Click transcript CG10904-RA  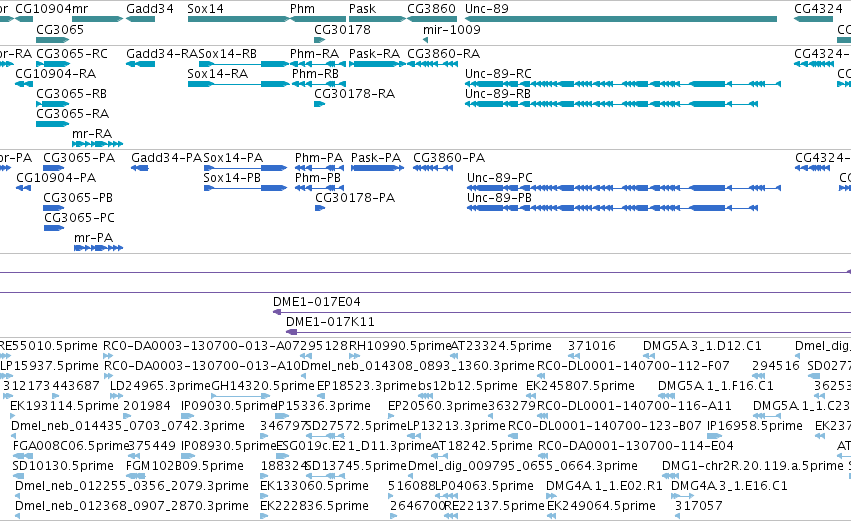tap(24, 84)
